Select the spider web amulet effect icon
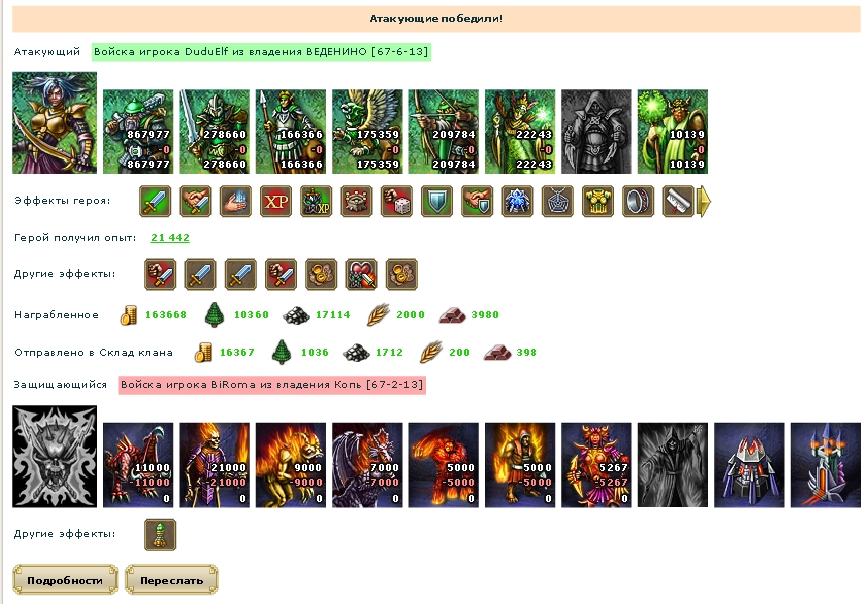This screenshot has width=866, height=604. tap(557, 201)
